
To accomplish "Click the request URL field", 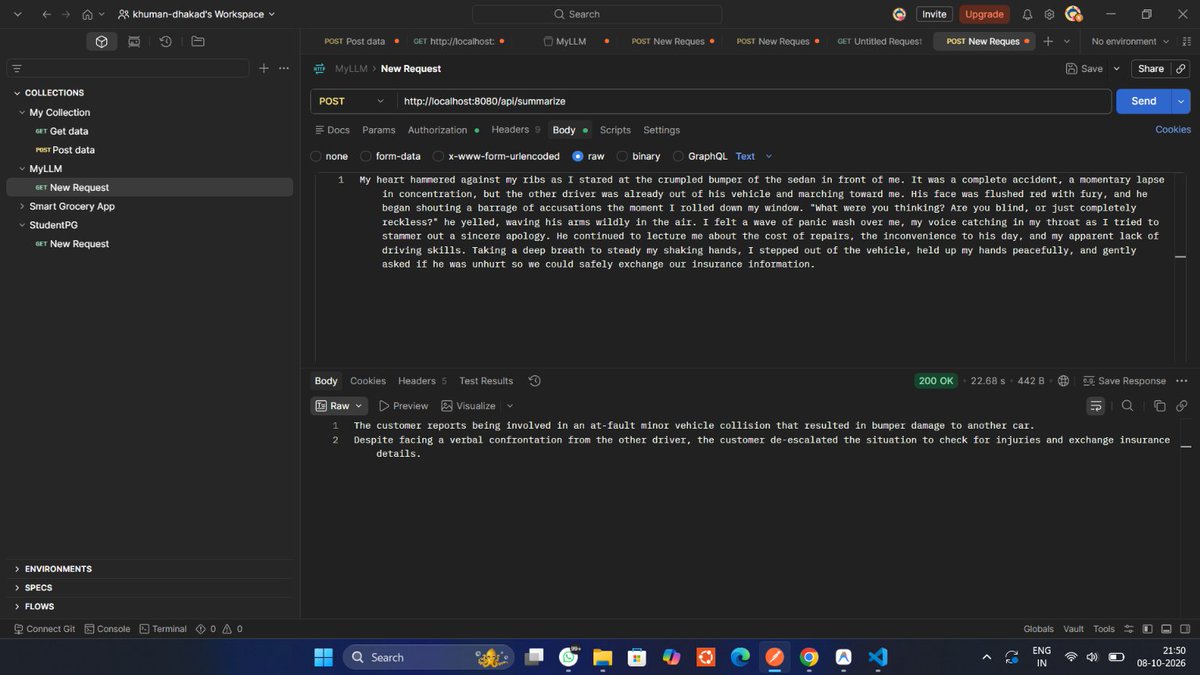I will click(753, 101).
